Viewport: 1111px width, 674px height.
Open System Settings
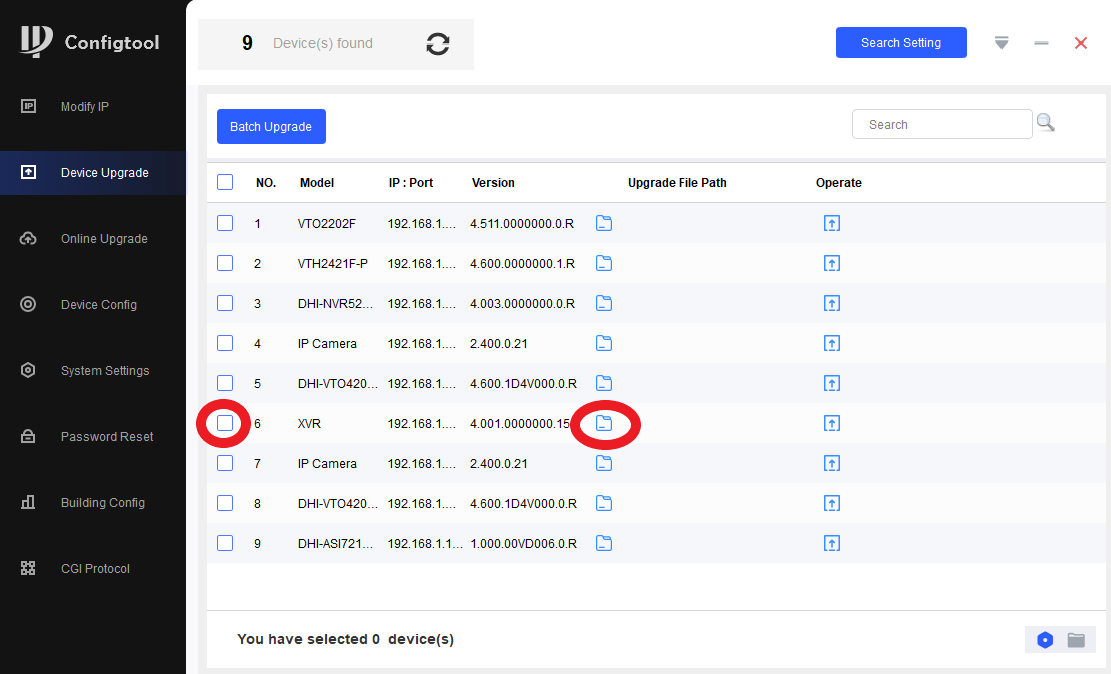93,370
